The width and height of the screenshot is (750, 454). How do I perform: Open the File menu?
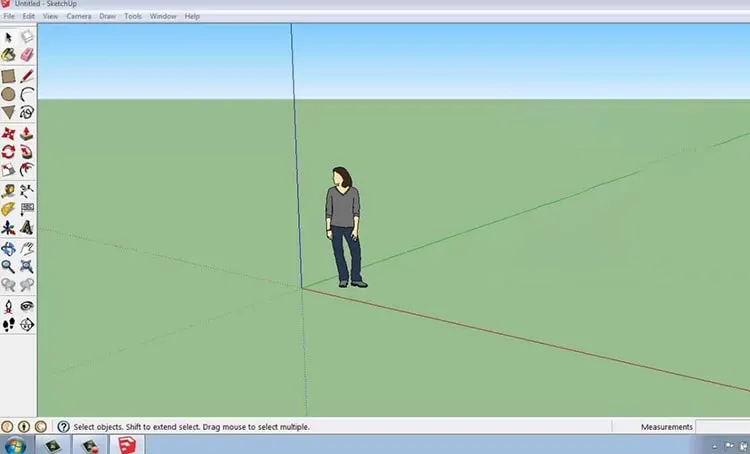click(9, 16)
